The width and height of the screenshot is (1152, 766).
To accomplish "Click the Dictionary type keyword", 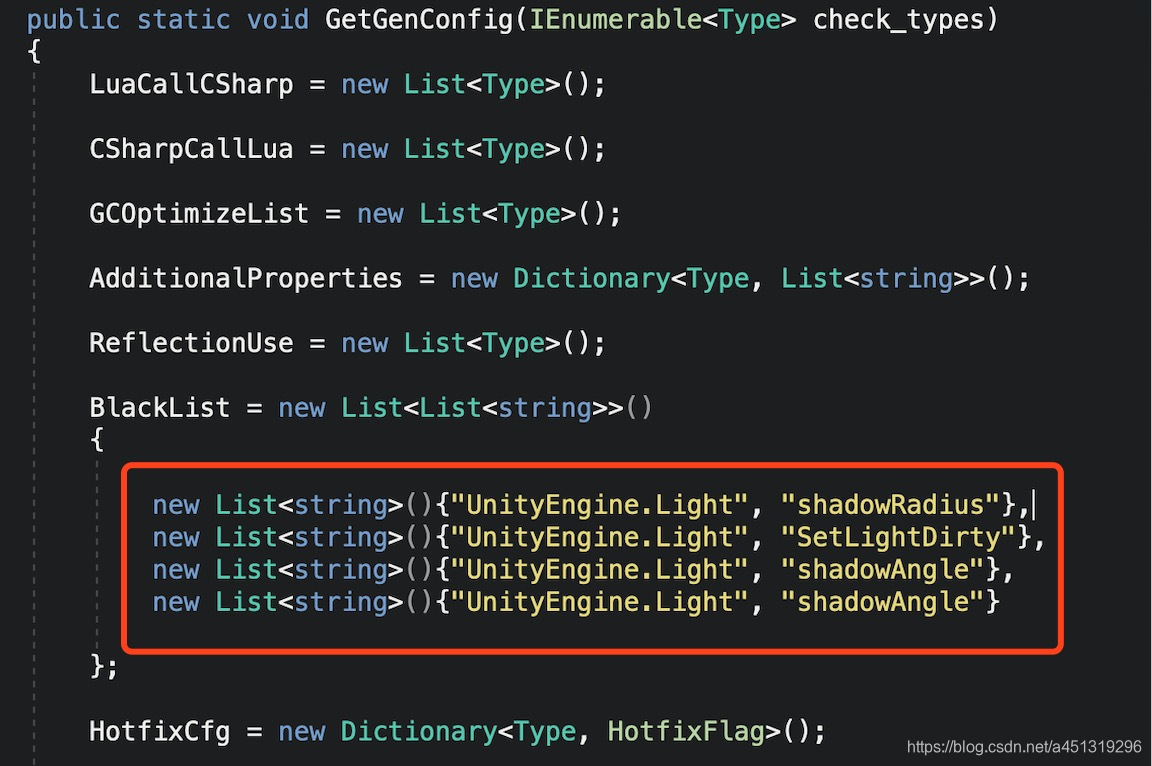I will 591,278.
